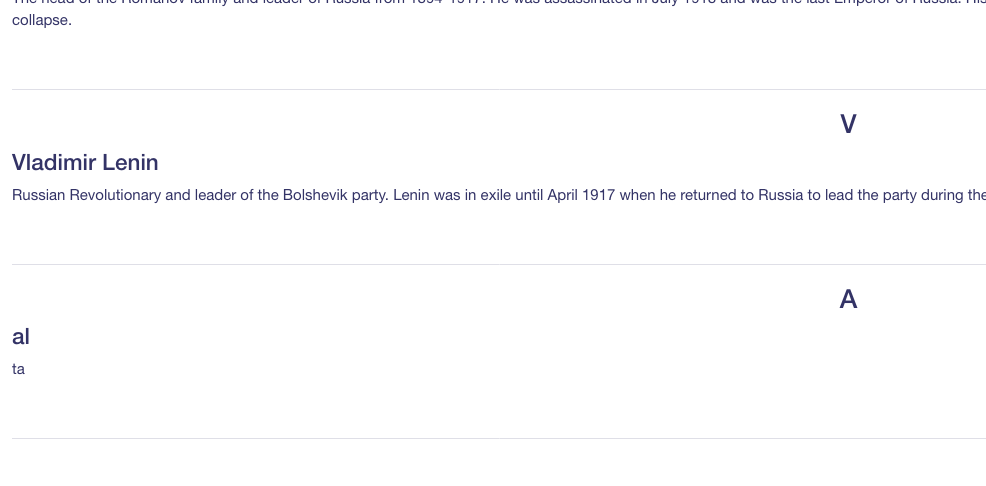Screen dimensions: 986x486
Task: Click the "V" letter index marker
Action: [x=848, y=124]
